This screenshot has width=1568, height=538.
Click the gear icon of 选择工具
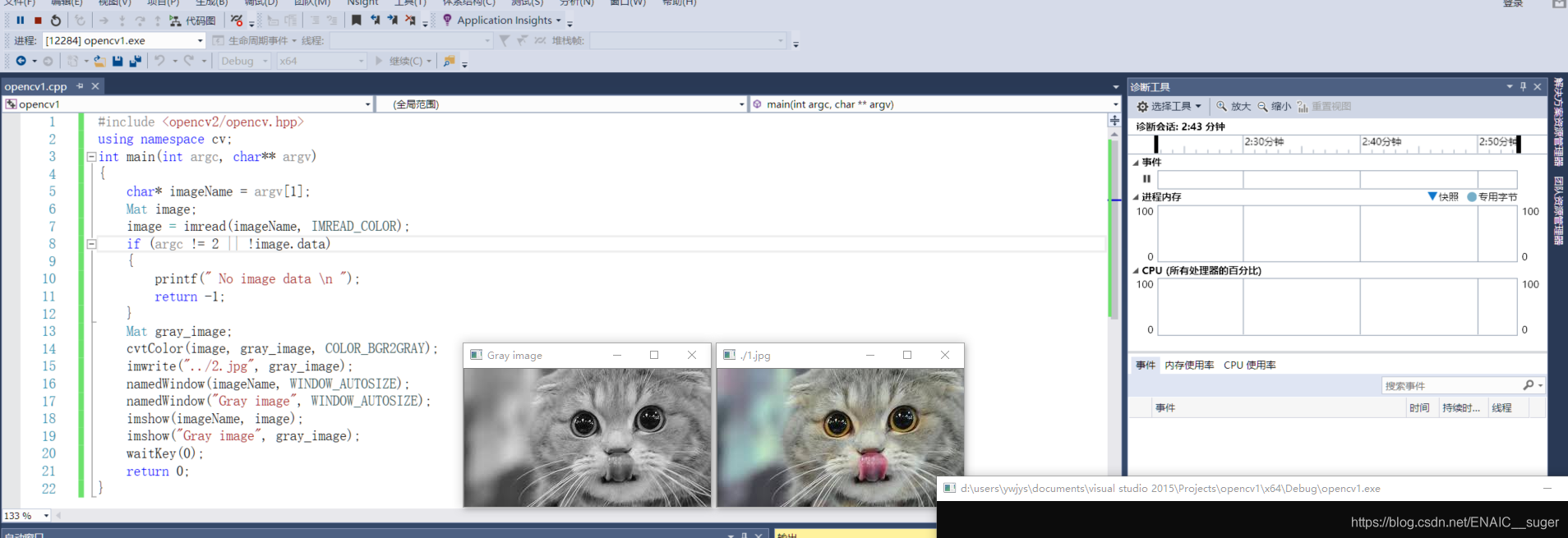[1142, 106]
